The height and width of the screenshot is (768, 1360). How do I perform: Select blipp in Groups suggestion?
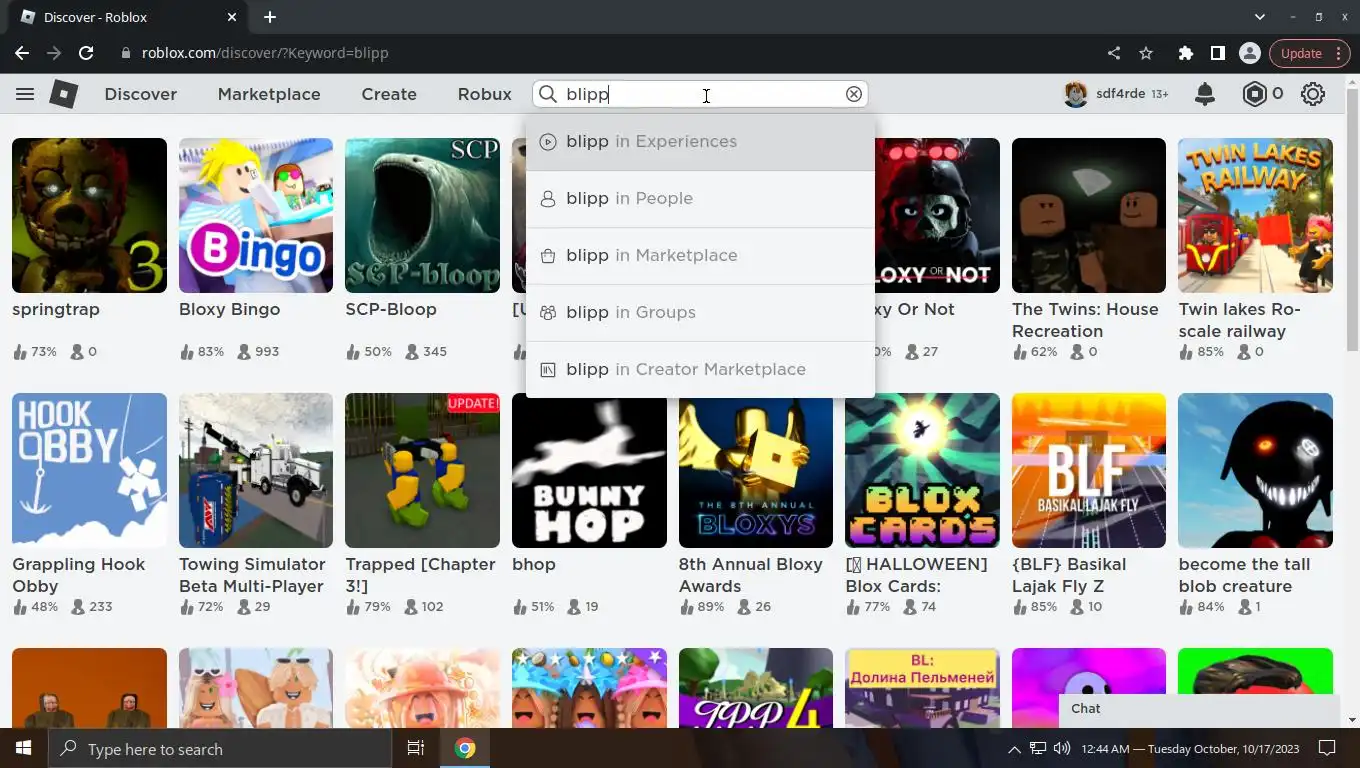pos(700,313)
